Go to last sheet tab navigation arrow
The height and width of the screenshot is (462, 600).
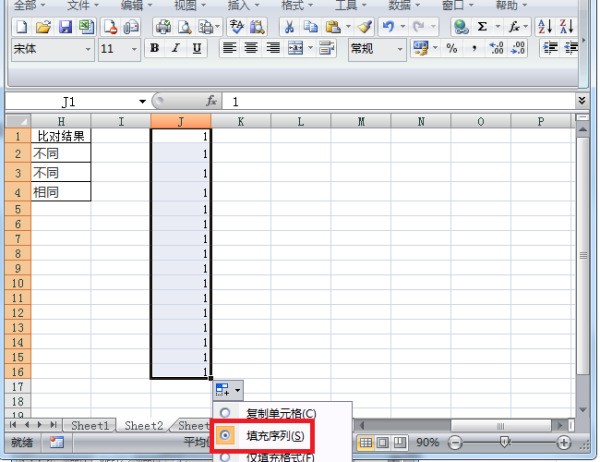(x=54, y=424)
